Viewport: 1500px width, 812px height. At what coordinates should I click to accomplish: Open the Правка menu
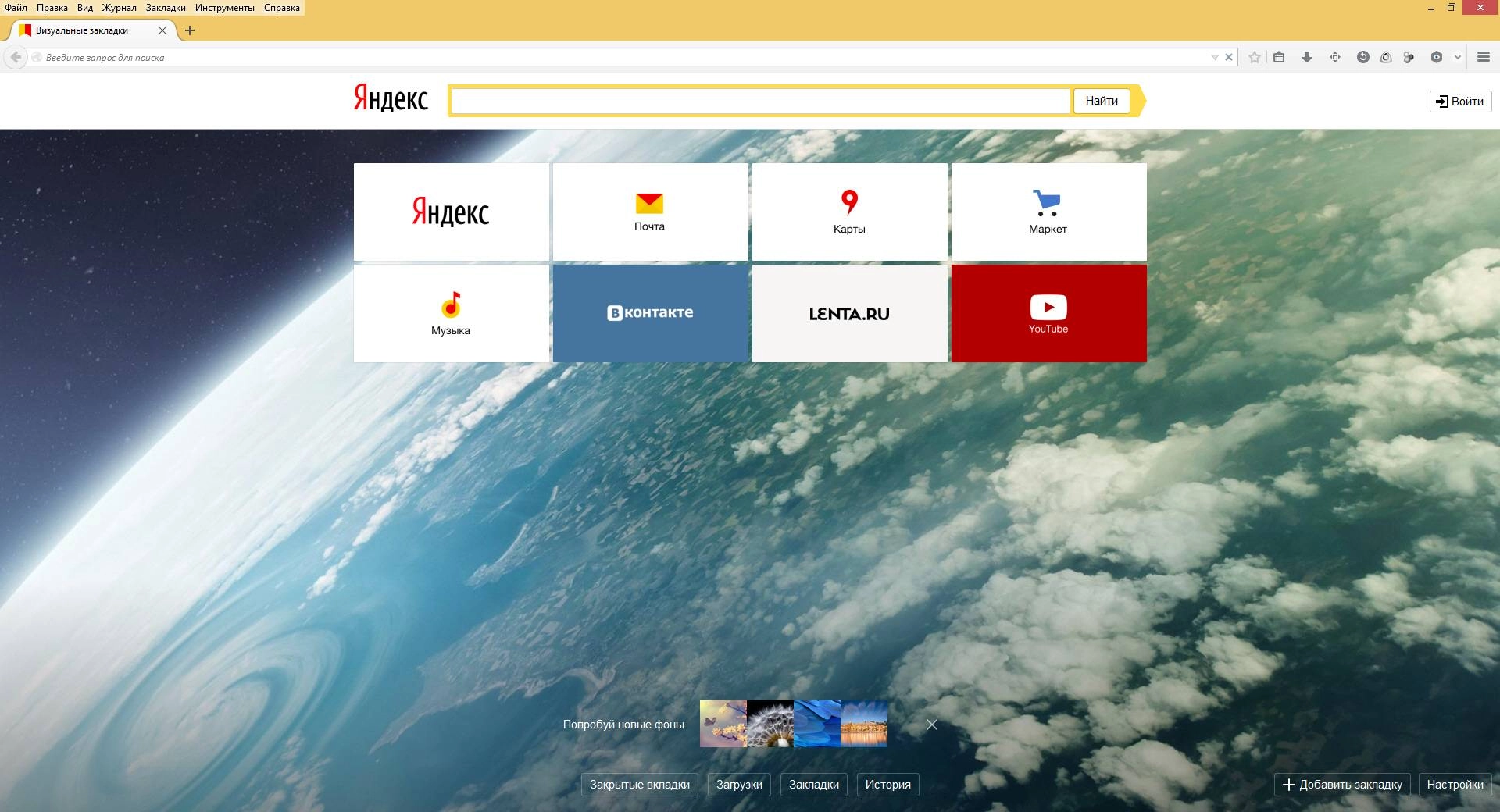(x=52, y=8)
